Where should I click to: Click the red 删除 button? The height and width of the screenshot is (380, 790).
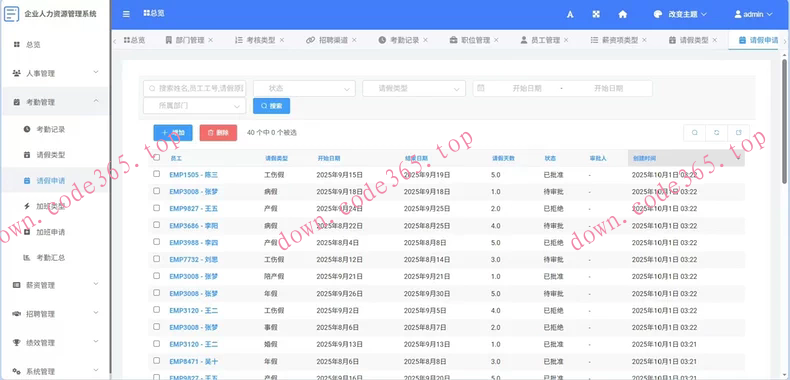(x=218, y=133)
